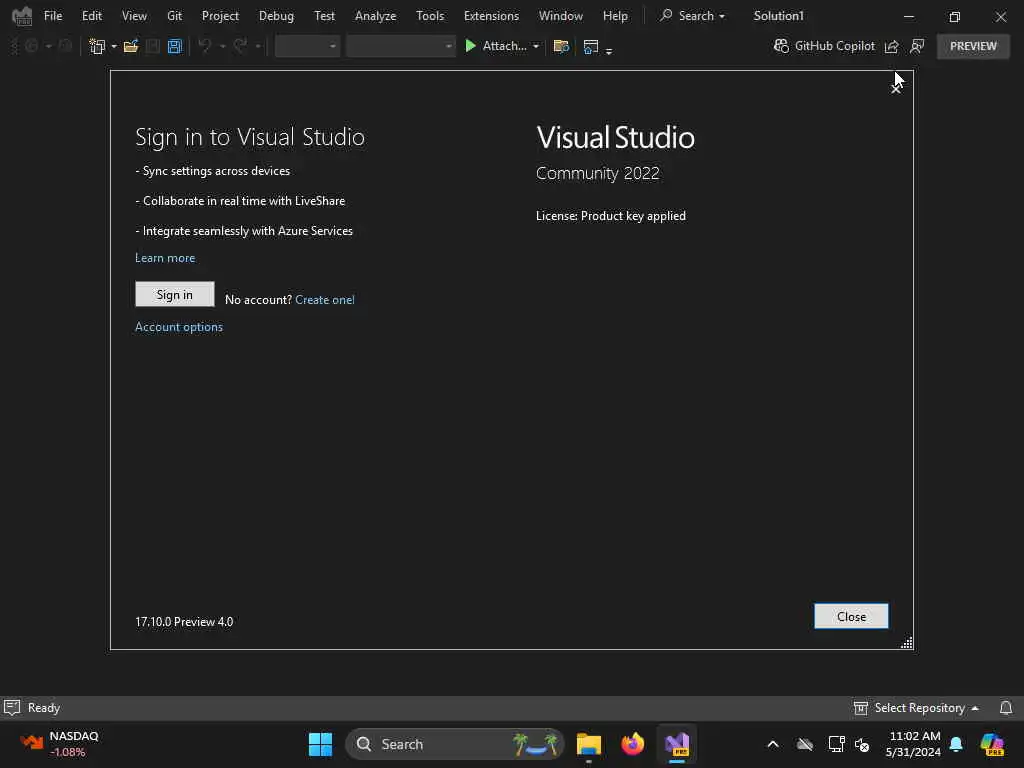The width and height of the screenshot is (1024, 768).
Task: Open the Extensions menu
Action: click(491, 16)
